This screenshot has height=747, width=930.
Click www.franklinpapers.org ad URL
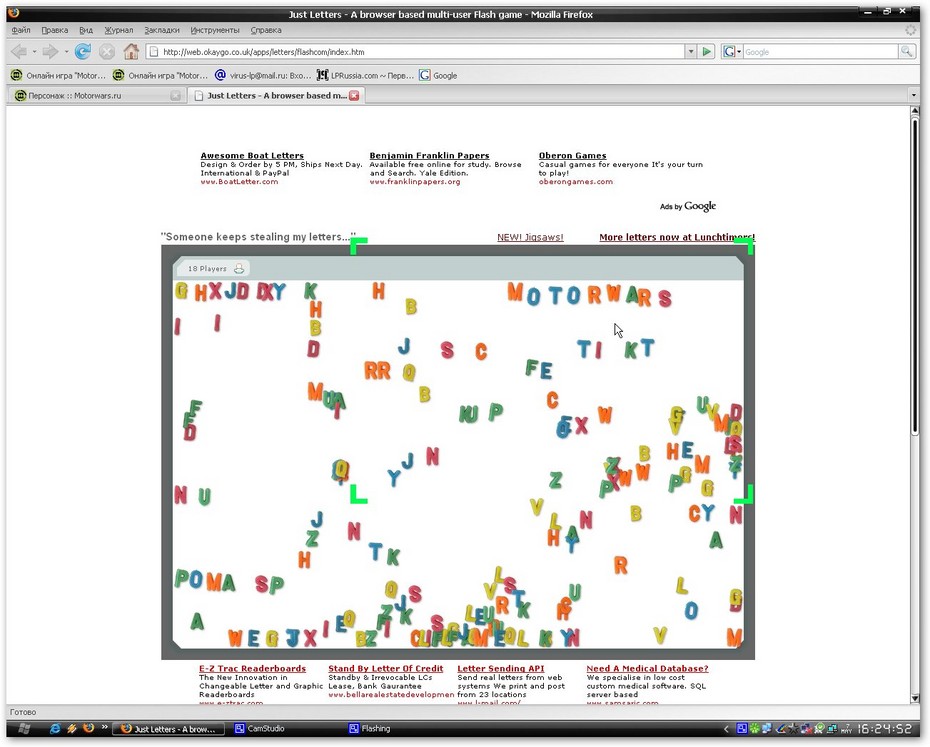415,182
